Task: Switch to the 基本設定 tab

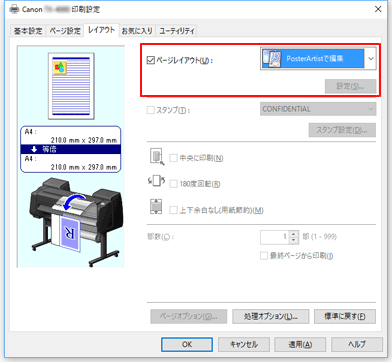Action: [28, 31]
